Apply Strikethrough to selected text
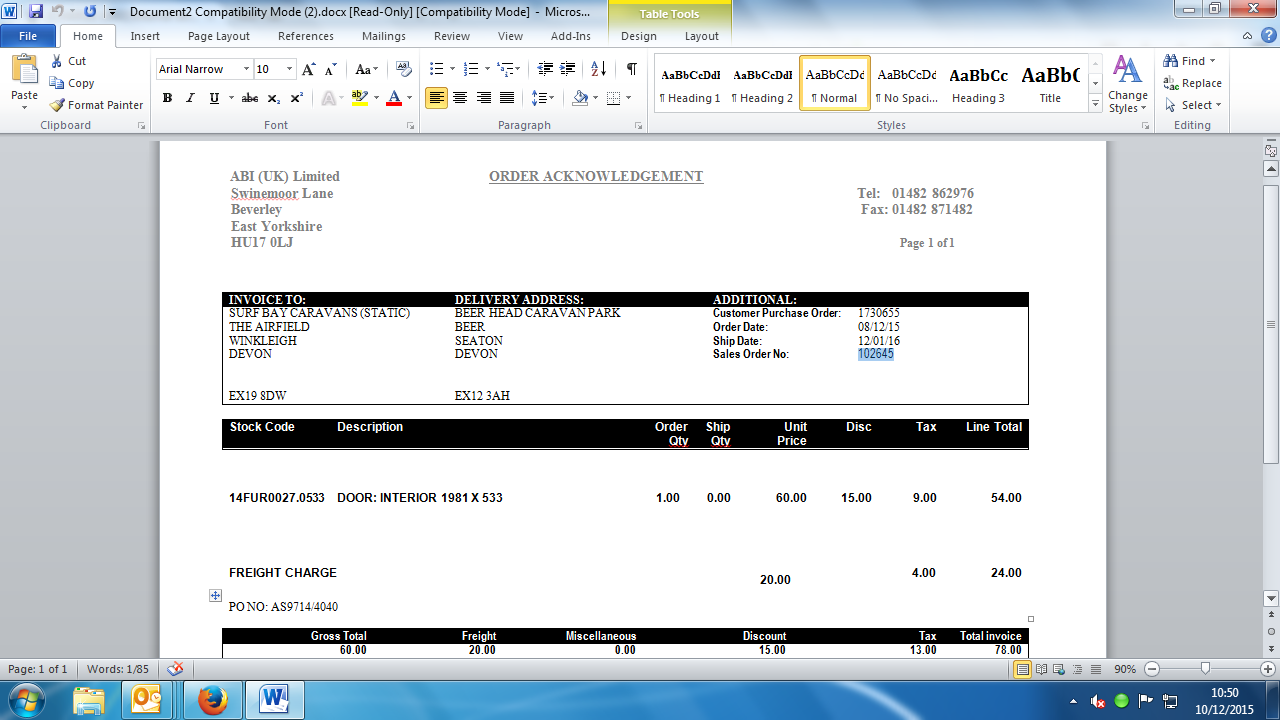The image size is (1280, 720). [249, 98]
